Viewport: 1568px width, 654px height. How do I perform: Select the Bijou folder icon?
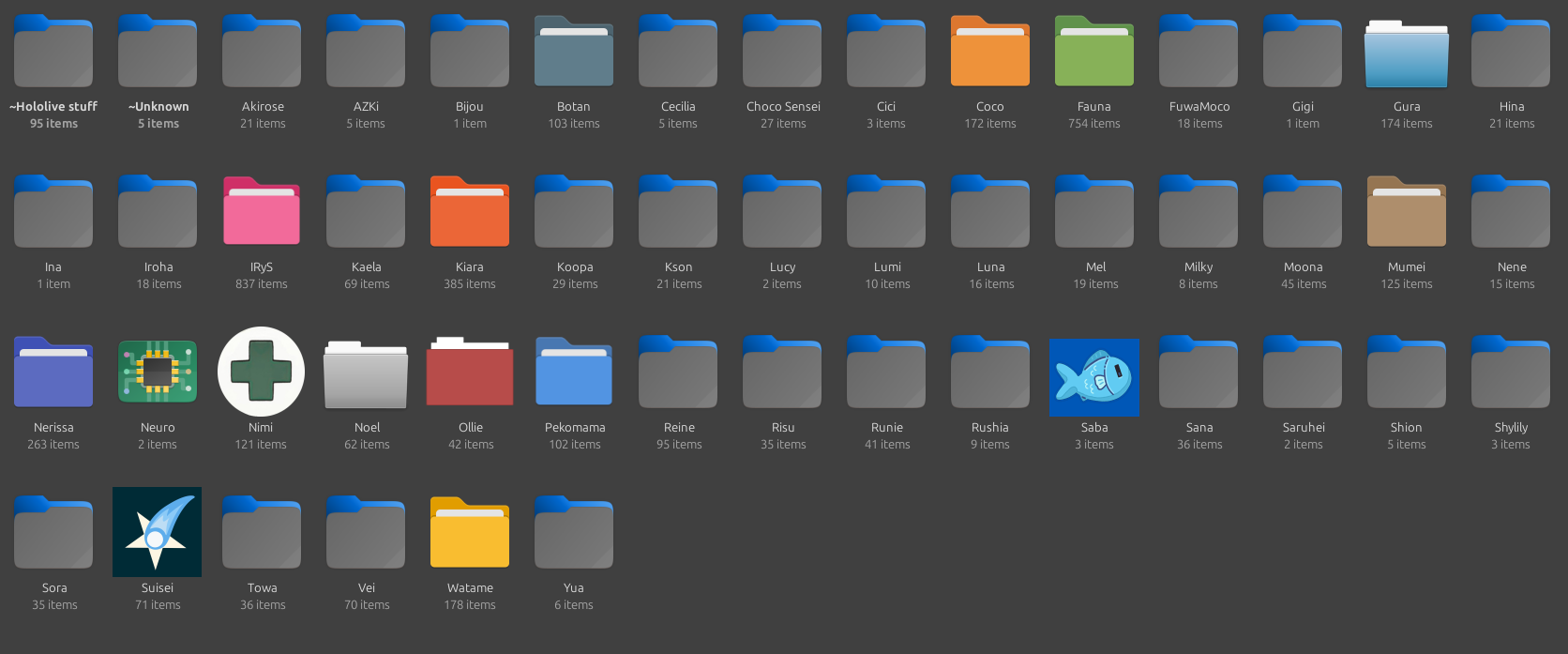click(x=470, y=51)
